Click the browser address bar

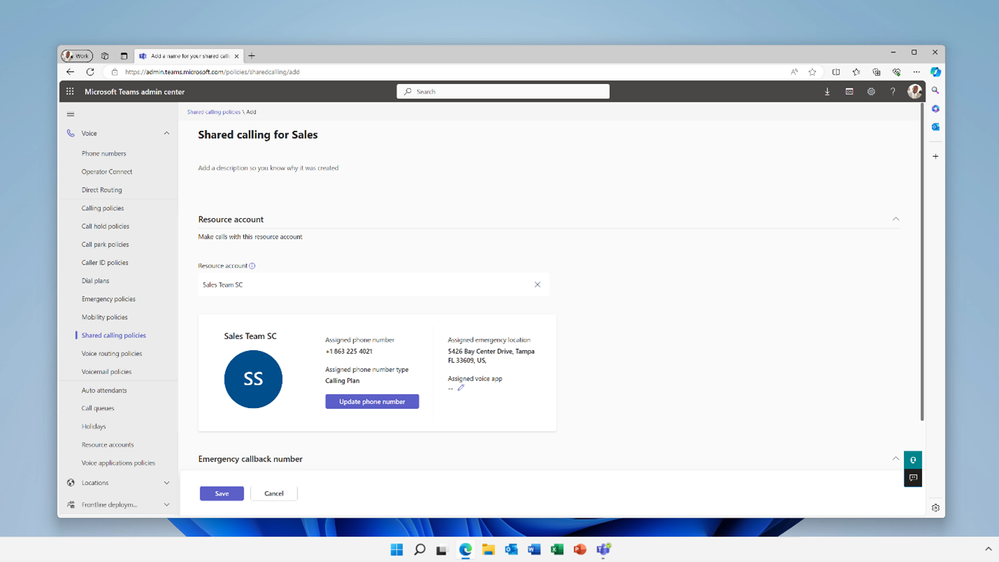point(446,72)
